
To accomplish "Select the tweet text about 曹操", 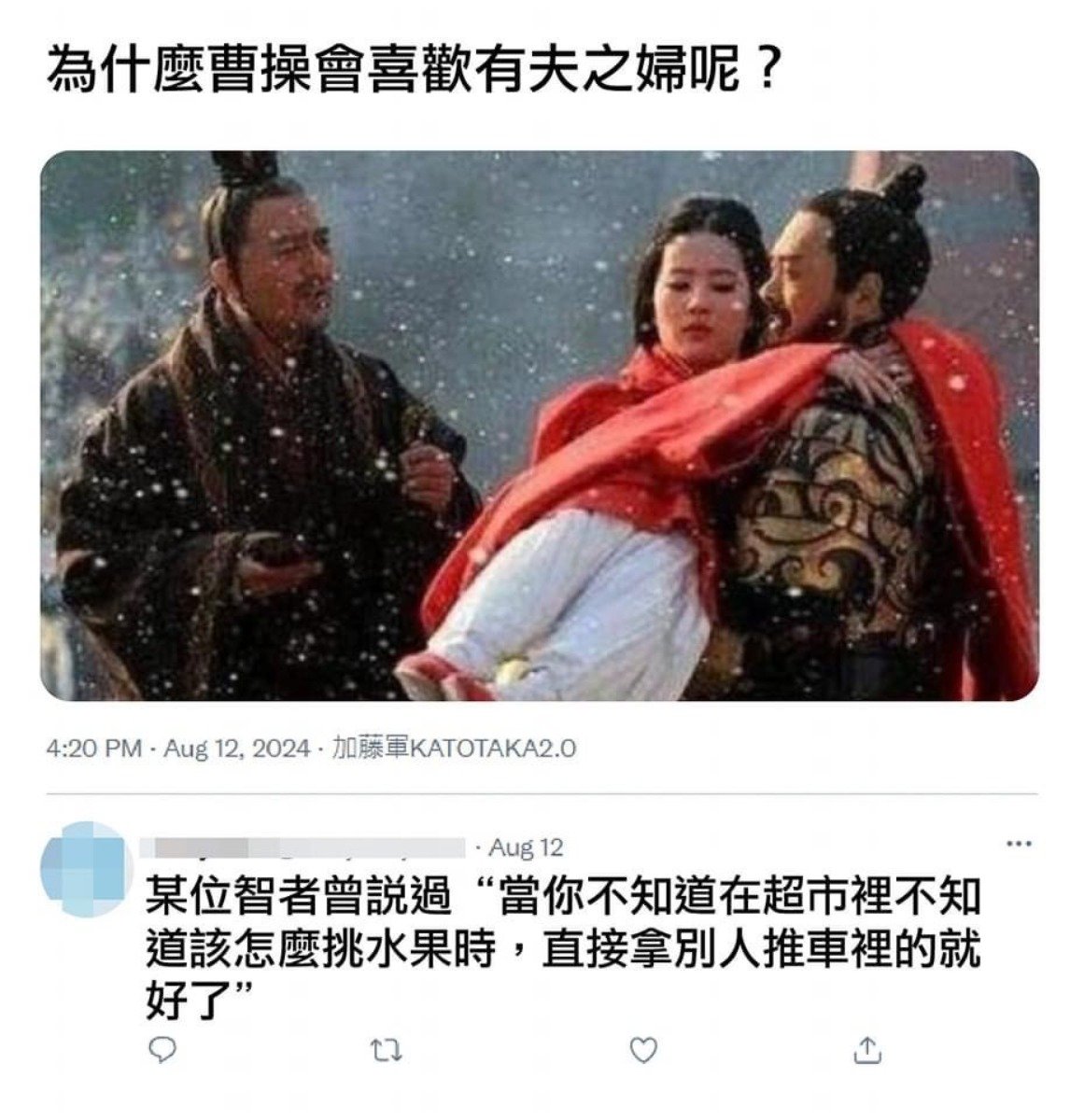I will click(x=412, y=70).
